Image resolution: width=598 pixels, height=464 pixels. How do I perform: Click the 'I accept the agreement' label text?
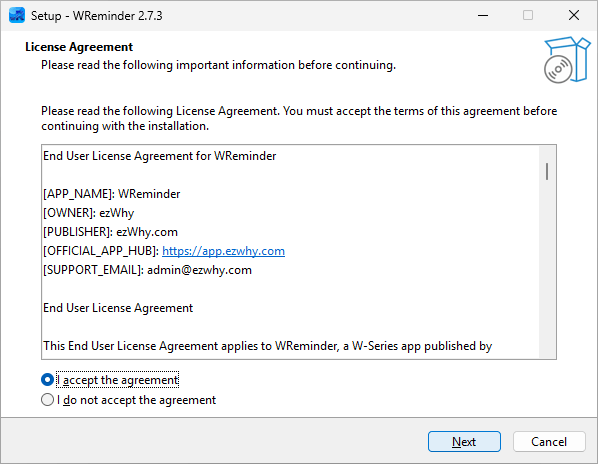(x=117, y=380)
